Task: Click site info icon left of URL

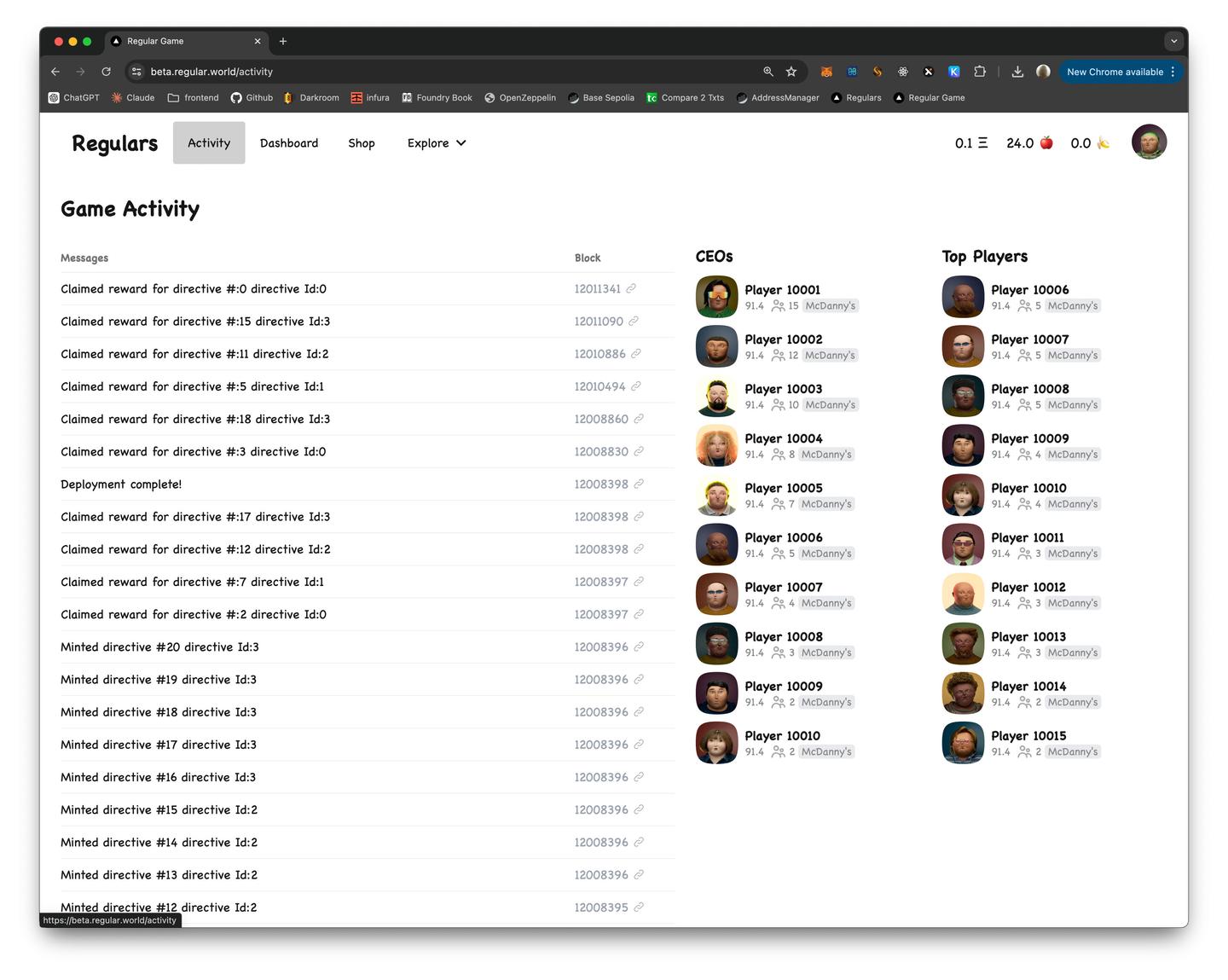Action: 136,72
